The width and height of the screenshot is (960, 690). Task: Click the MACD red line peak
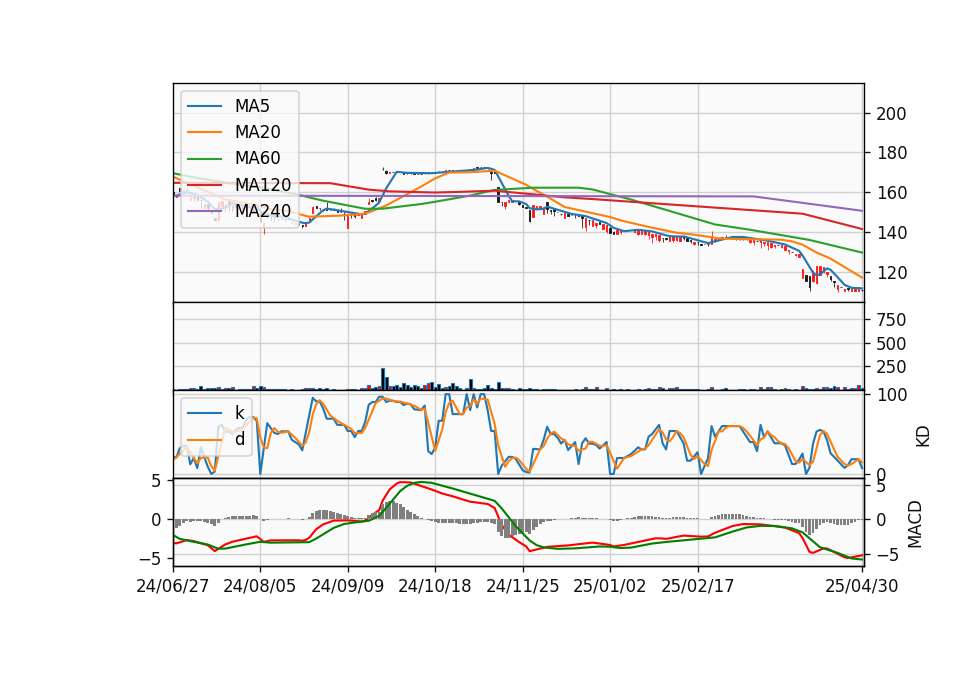point(402,482)
